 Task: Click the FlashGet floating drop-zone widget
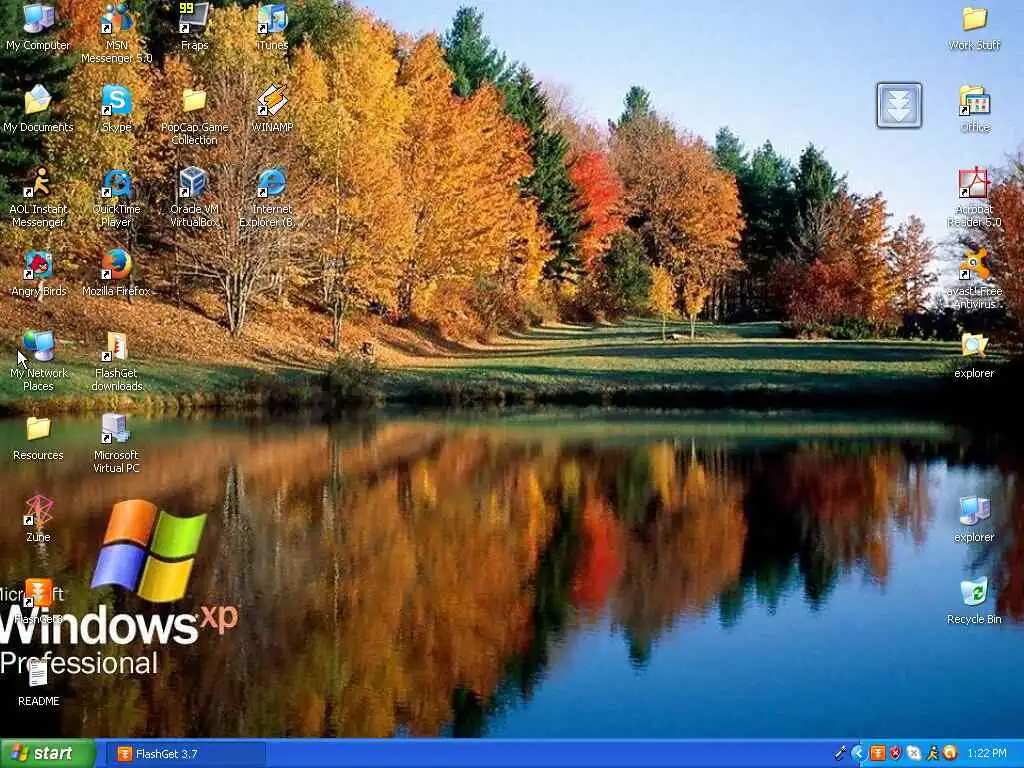point(899,105)
